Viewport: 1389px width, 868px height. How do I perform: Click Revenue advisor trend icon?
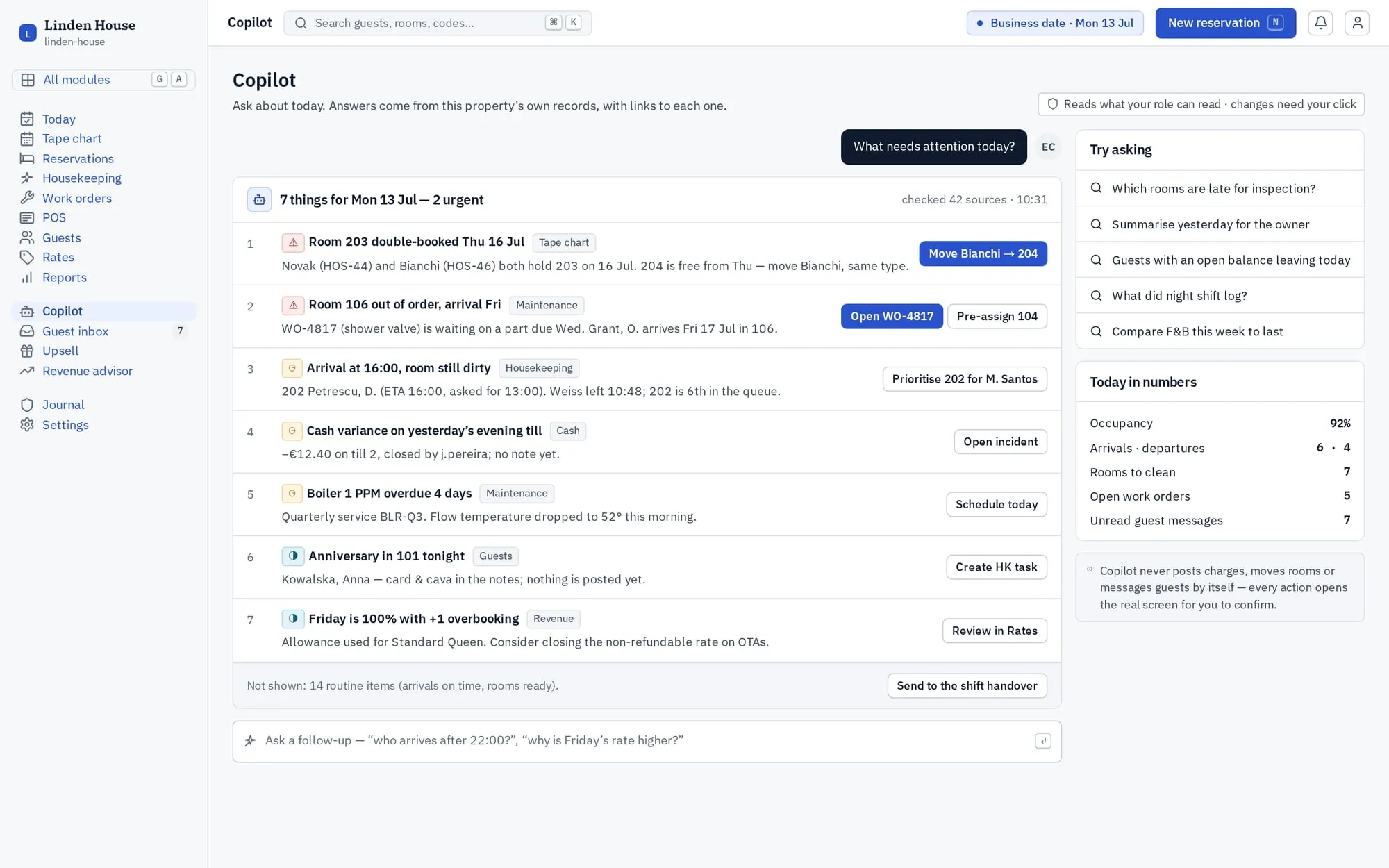tap(27, 371)
